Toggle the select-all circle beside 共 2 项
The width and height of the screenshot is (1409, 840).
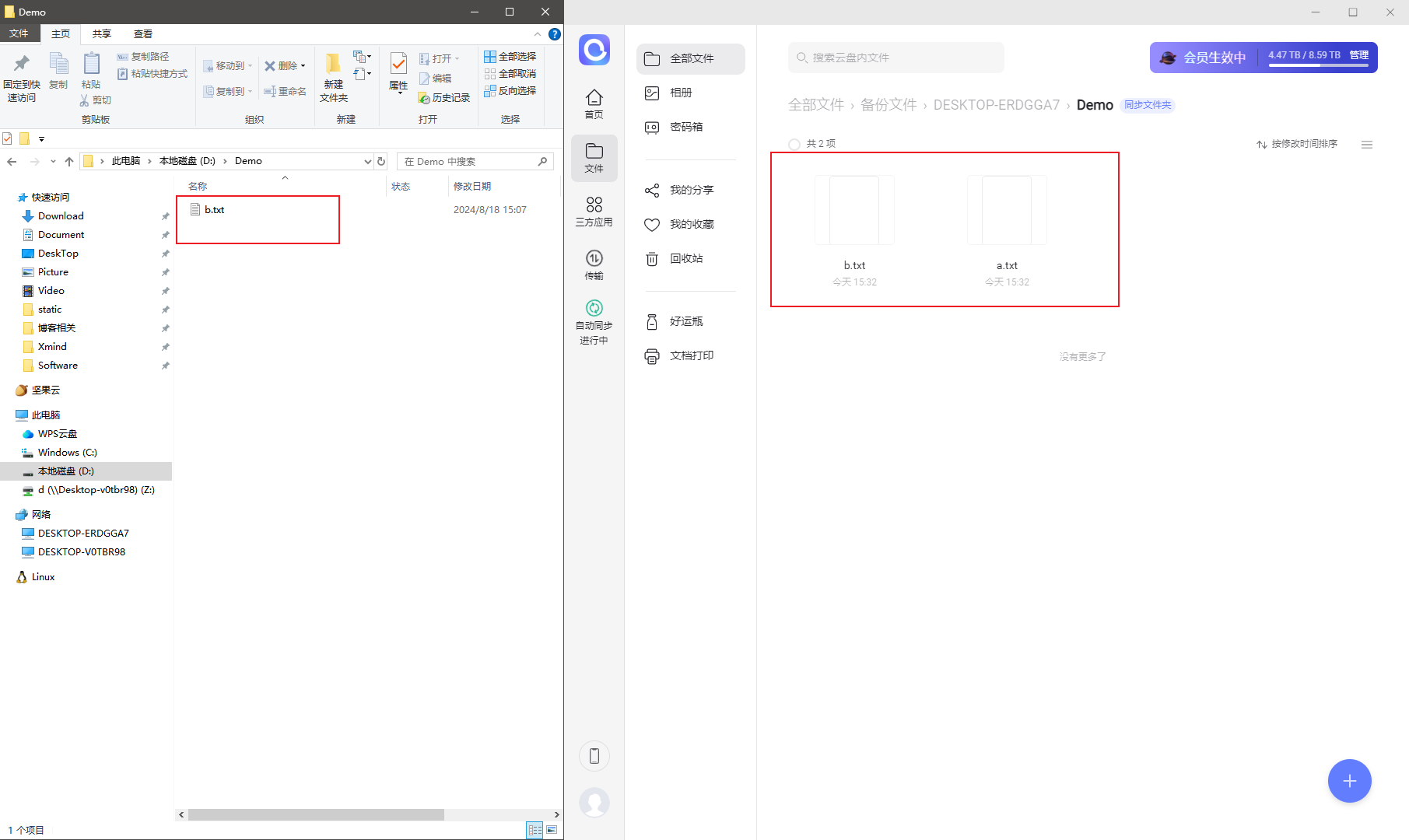pyautogui.click(x=794, y=145)
